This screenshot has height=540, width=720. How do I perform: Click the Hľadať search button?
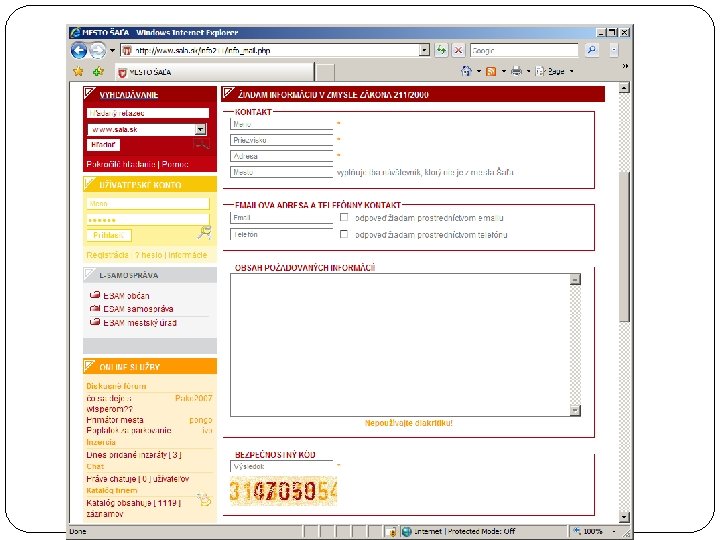[x=103, y=145]
